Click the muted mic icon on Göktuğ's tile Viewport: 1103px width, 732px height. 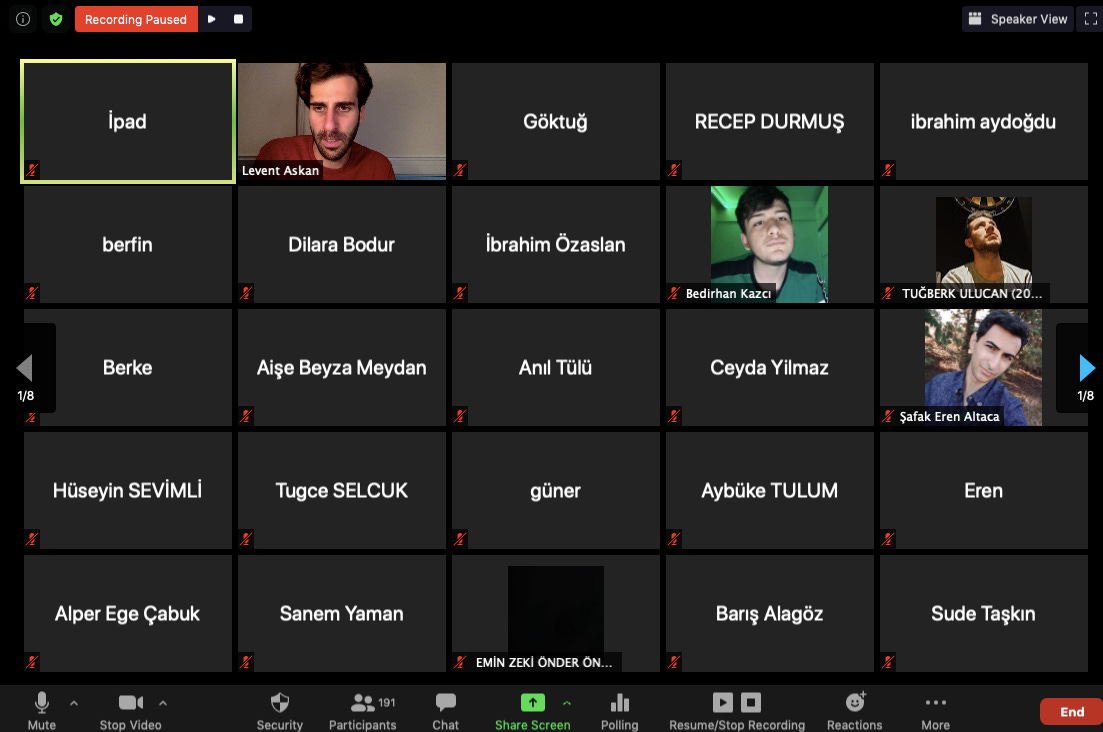pos(460,169)
